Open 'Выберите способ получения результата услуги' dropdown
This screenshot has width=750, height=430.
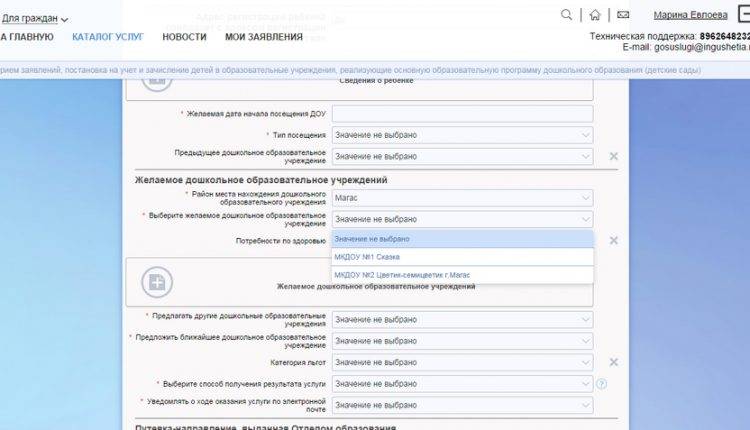pyautogui.click(x=462, y=384)
